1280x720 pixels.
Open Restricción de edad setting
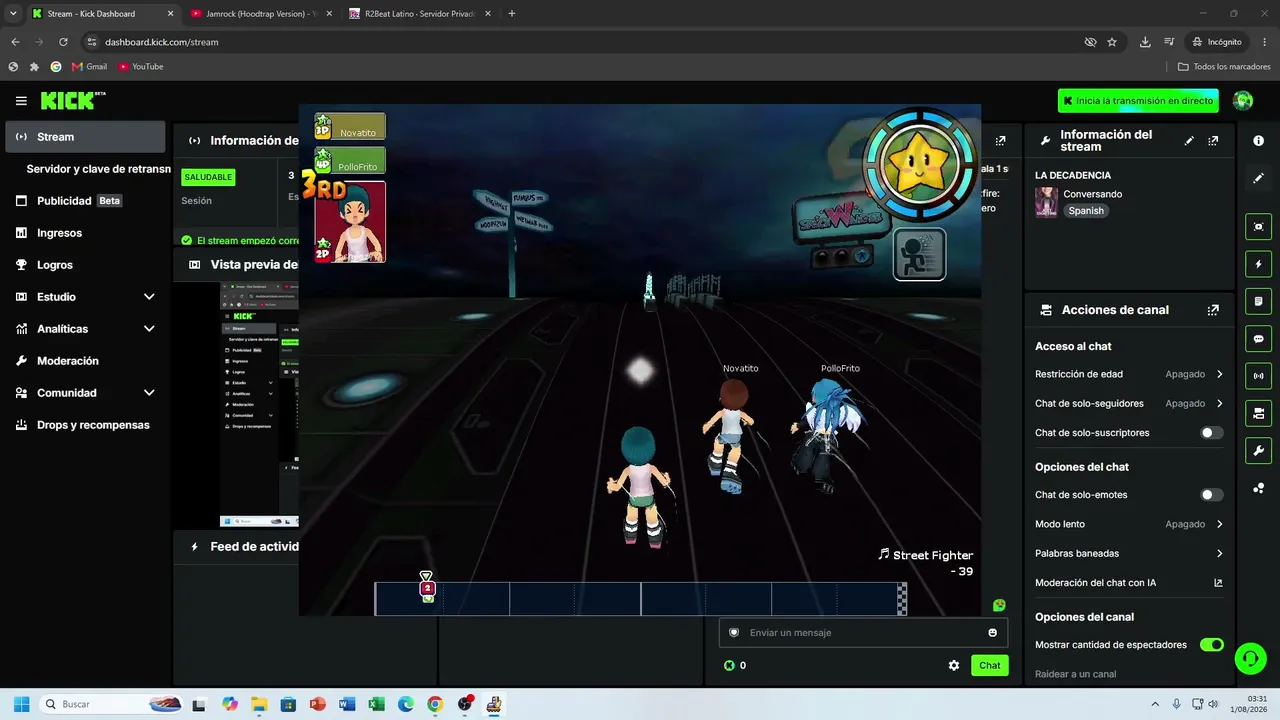pos(1129,374)
